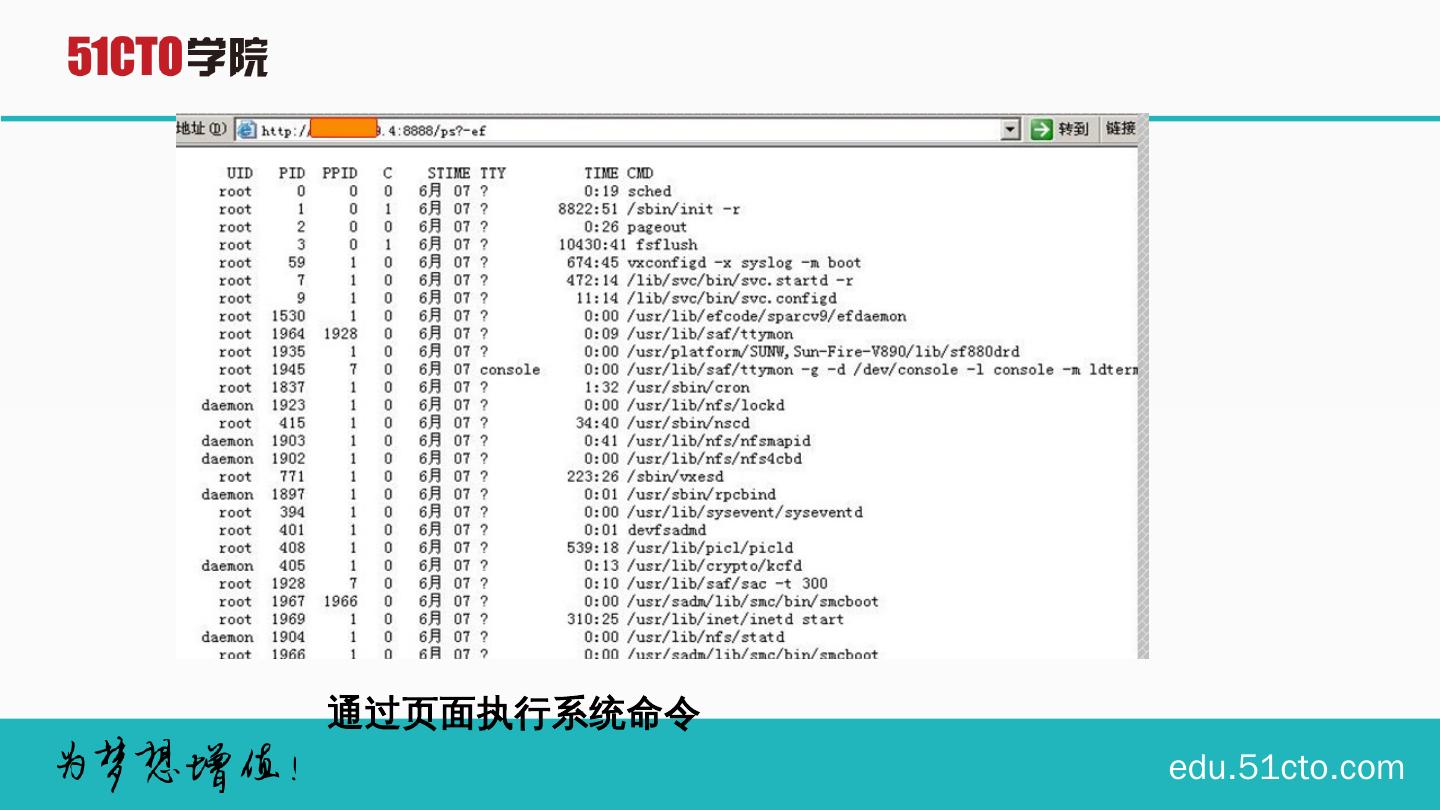Select the fsflush process entry
Image resolution: width=1440 pixels, height=810 pixels.
click(x=667, y=245)
